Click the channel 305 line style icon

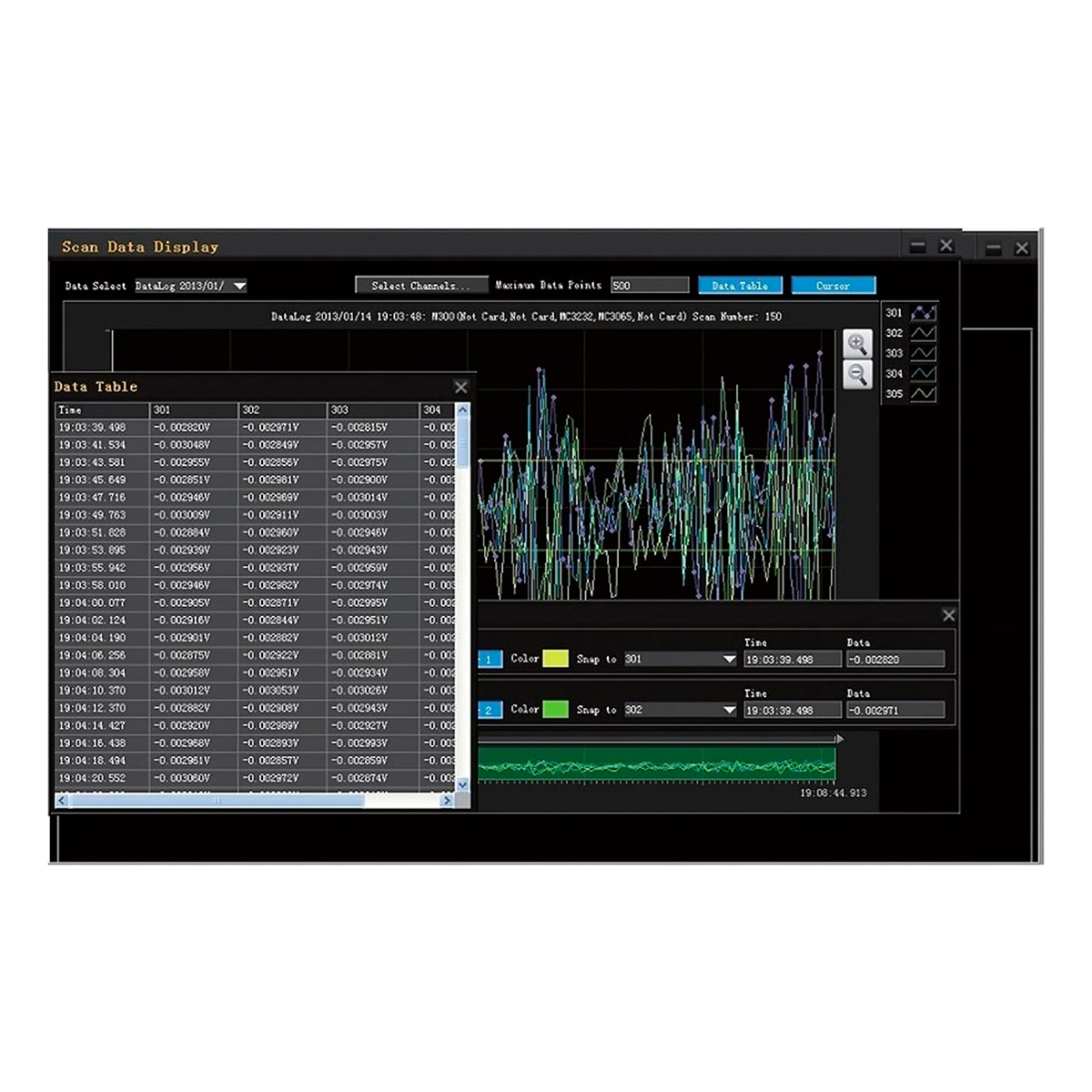[923, 394]
